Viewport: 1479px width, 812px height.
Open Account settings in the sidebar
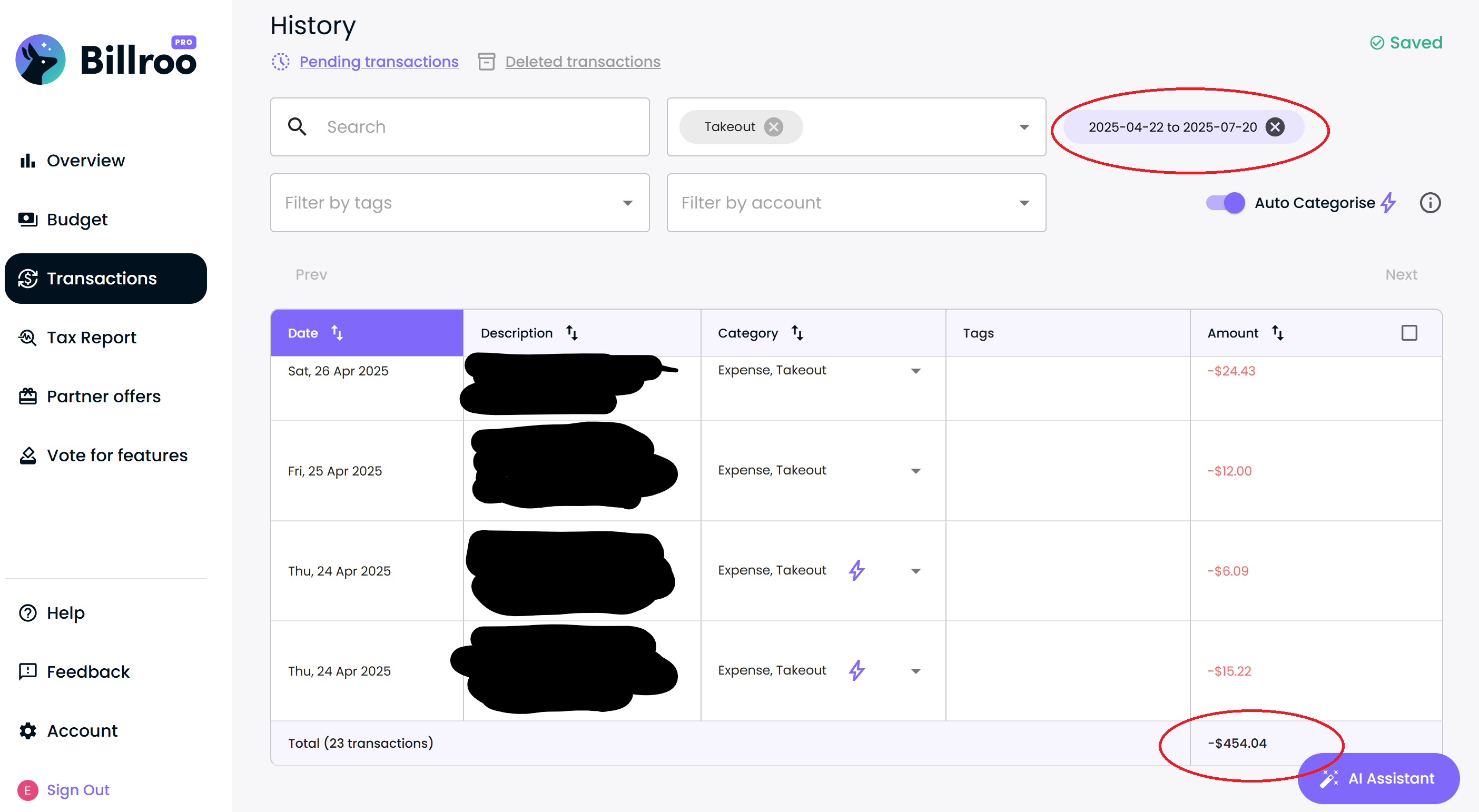106,730
